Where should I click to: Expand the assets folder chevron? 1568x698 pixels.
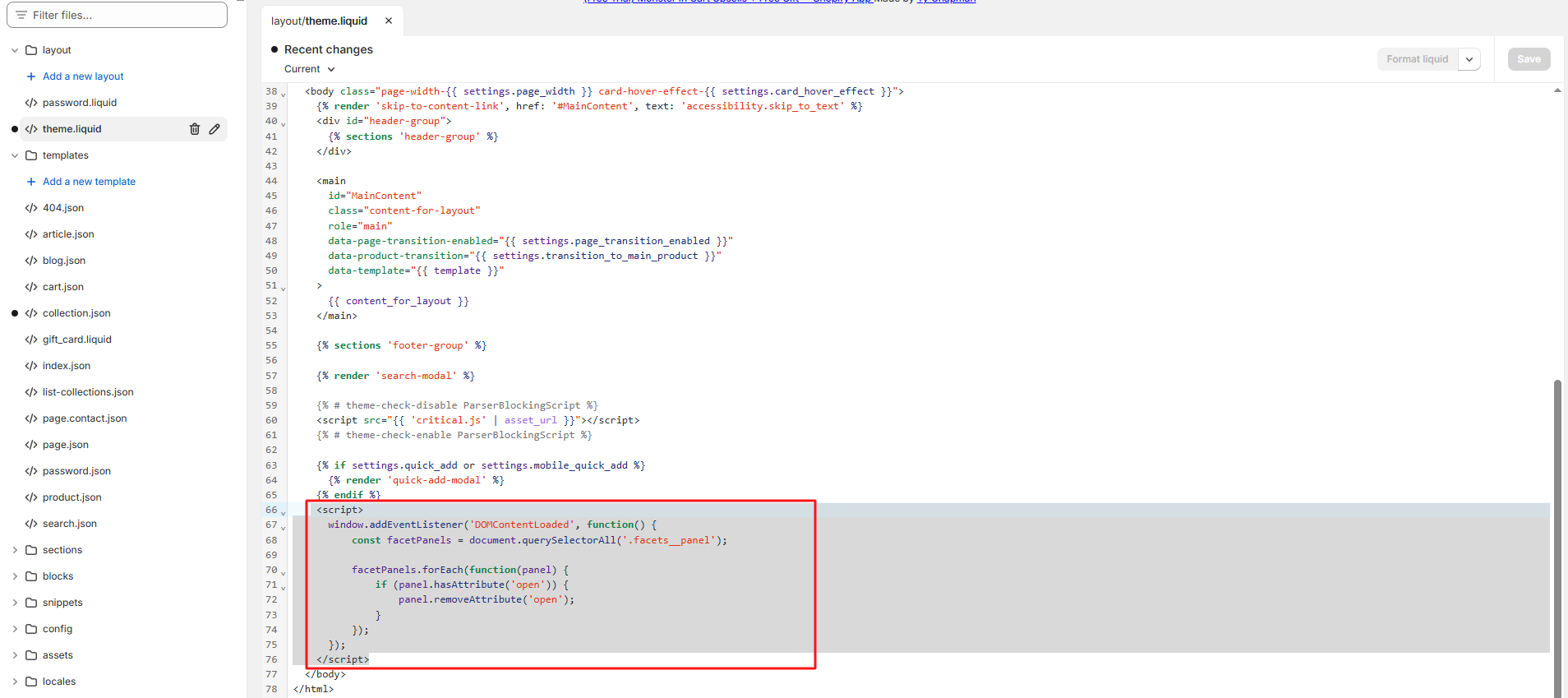pyautogui.click(x=15, y=655)
